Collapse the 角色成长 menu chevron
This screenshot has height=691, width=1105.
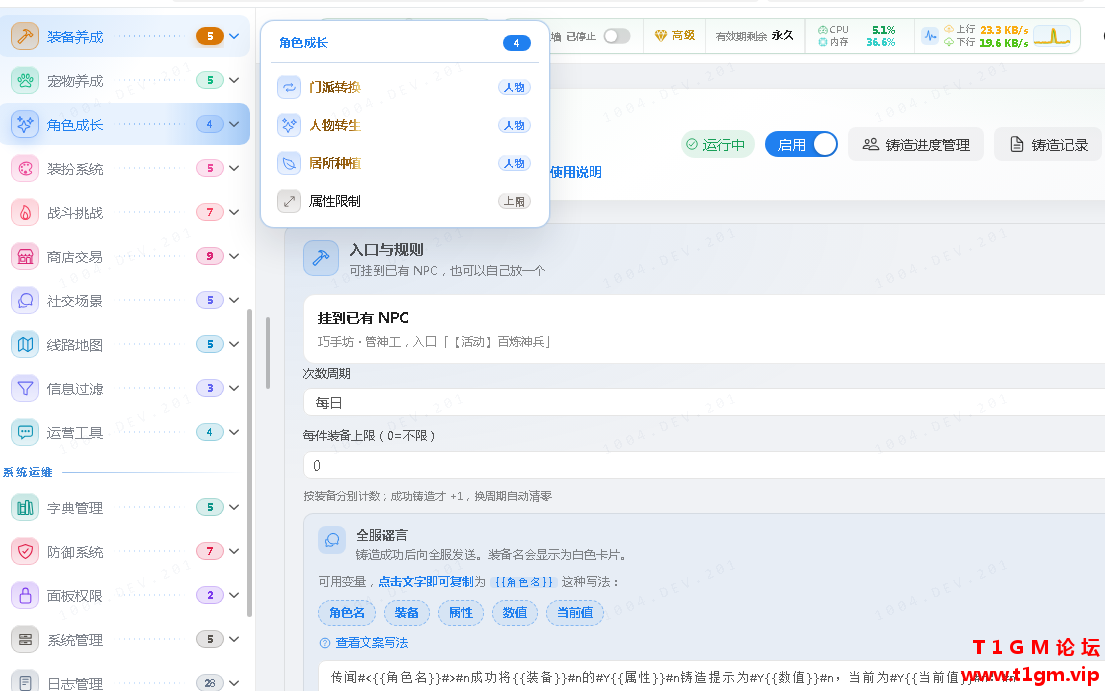coord(234,124)
